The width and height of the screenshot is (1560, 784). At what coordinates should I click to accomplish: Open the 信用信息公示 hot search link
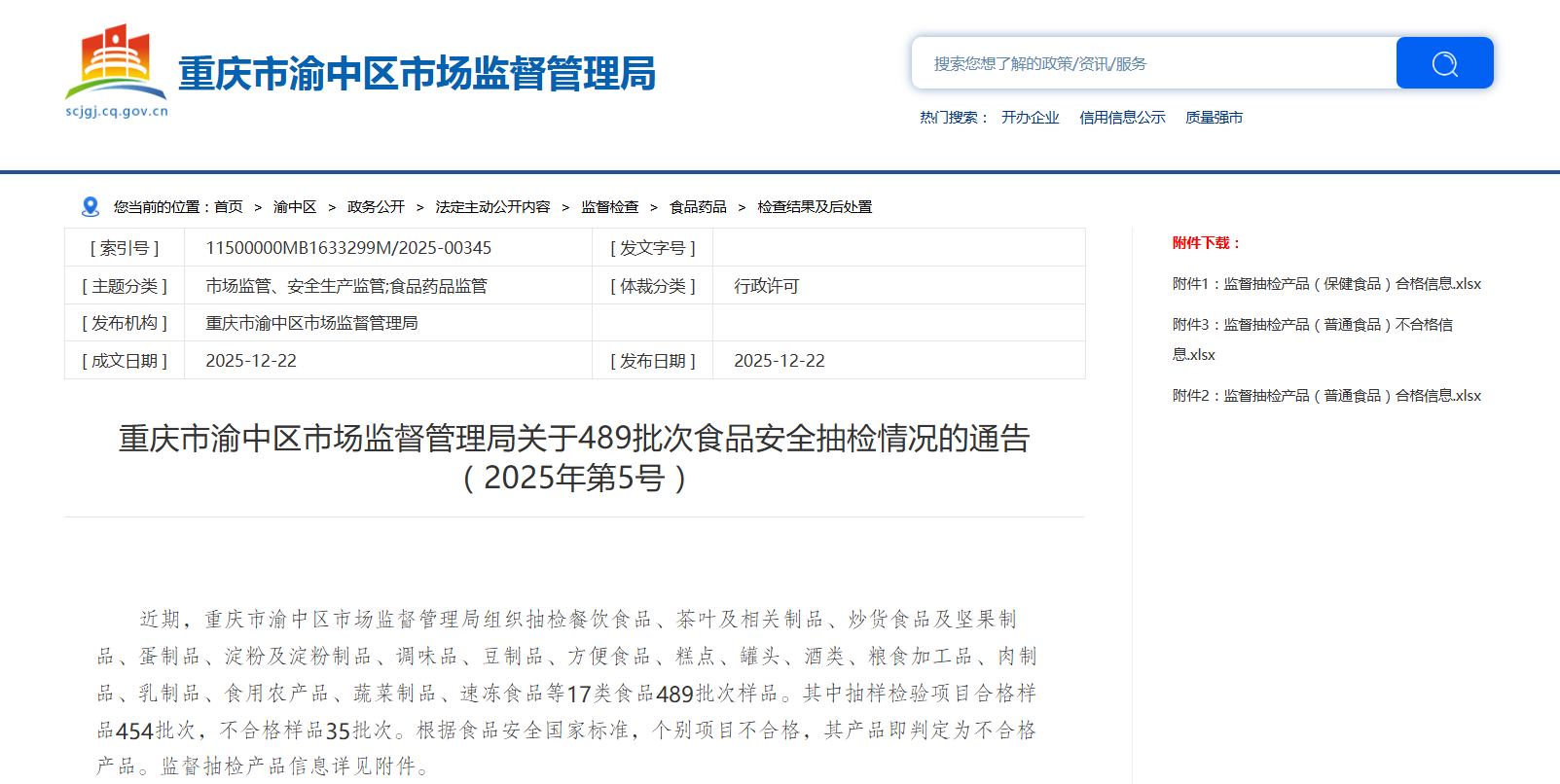(x=1122, y=117)
